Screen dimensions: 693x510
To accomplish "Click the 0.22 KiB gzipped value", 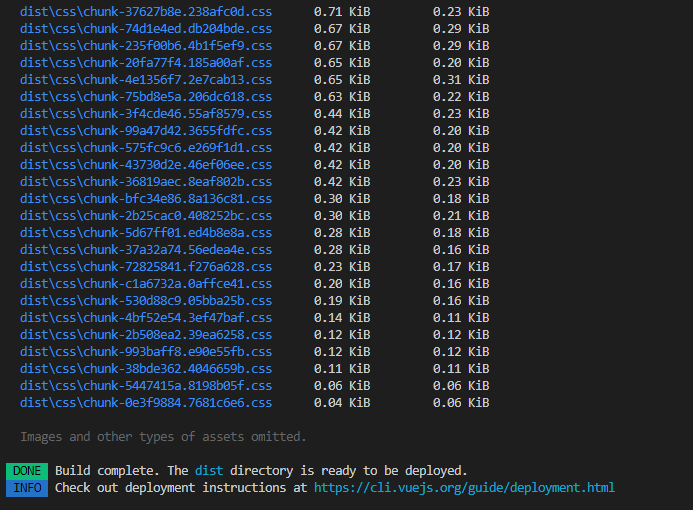I will click(x=461, y=97).
